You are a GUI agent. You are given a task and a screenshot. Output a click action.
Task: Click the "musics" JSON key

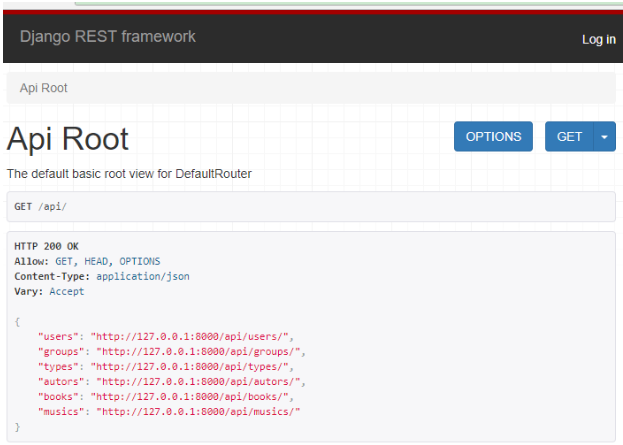(61, 412)
